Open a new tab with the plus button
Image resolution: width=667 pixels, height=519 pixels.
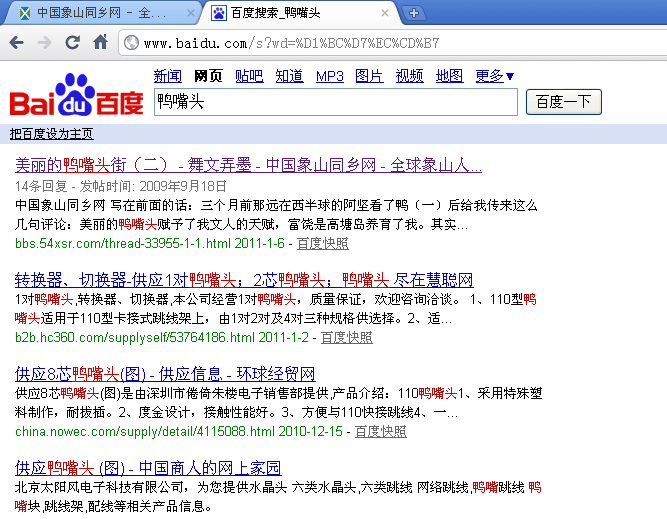(413, 13)
